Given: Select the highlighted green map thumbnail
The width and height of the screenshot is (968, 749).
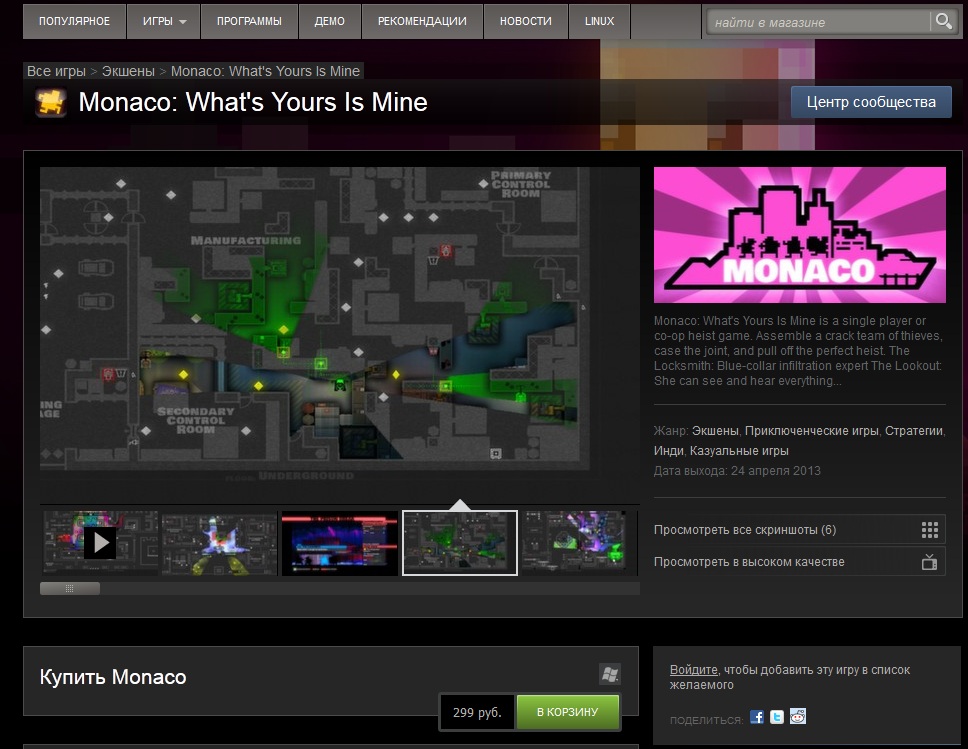Looking at the screenshot, I should [460, 543].
